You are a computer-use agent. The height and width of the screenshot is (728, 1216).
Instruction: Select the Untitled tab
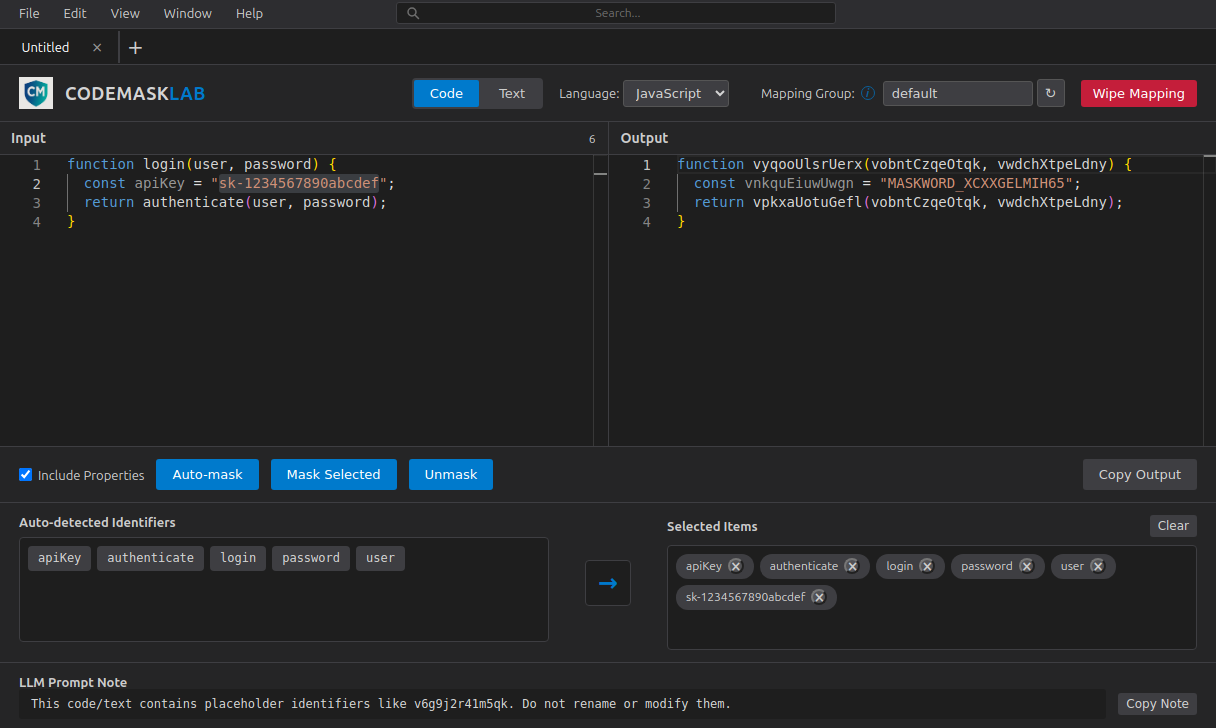(45, 47)
